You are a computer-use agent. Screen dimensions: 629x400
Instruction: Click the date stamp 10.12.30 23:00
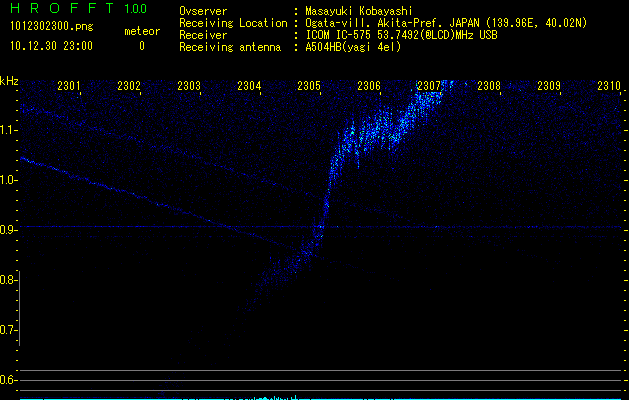tap(51, 46)
